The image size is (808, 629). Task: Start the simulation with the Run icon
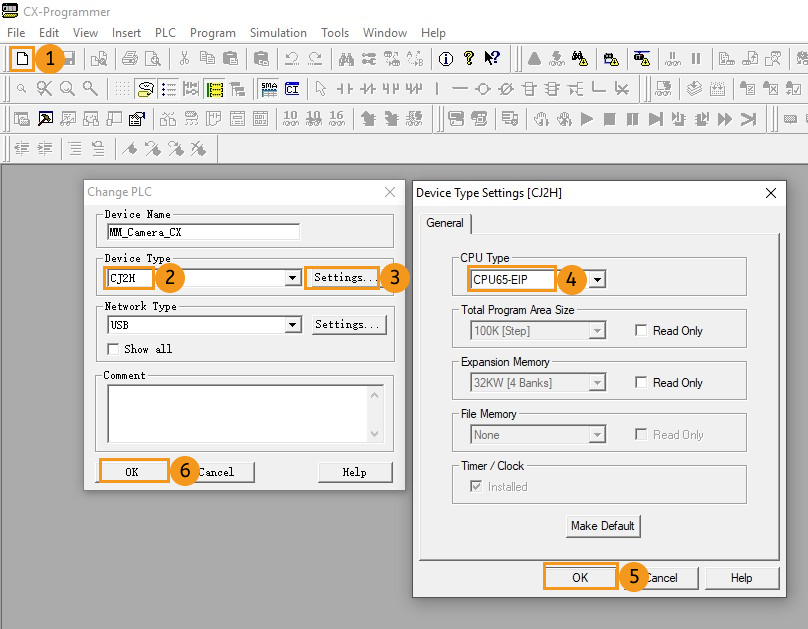587,118
